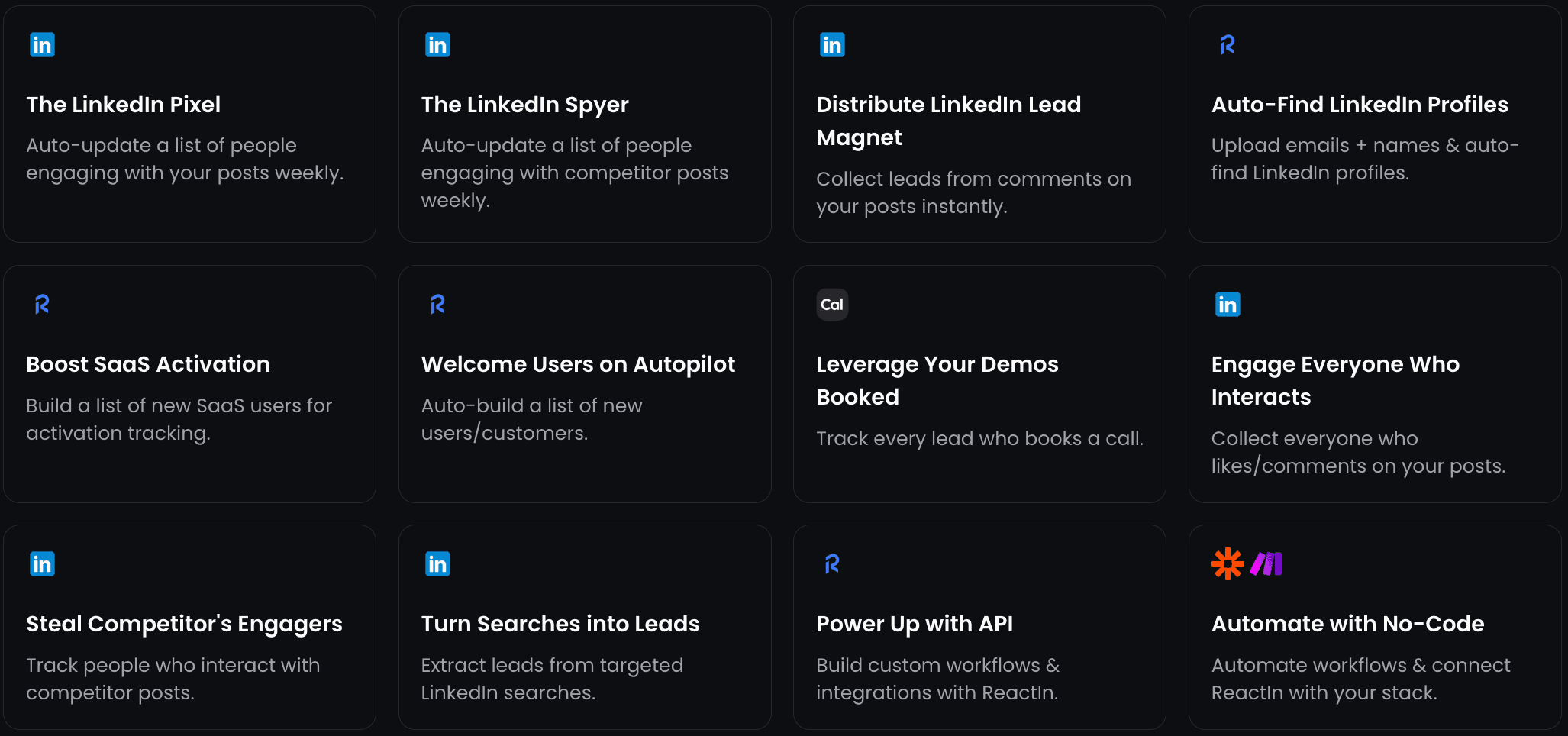Click the LinkedIn icon on The LinkedIn Spyer card
The width and height of the screenshot is (1568, 736).
click(437, 45)
